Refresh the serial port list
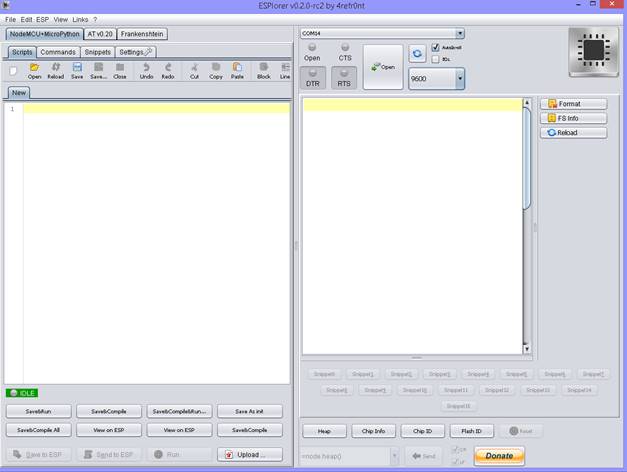627x472 pixels. coord(417,54)
